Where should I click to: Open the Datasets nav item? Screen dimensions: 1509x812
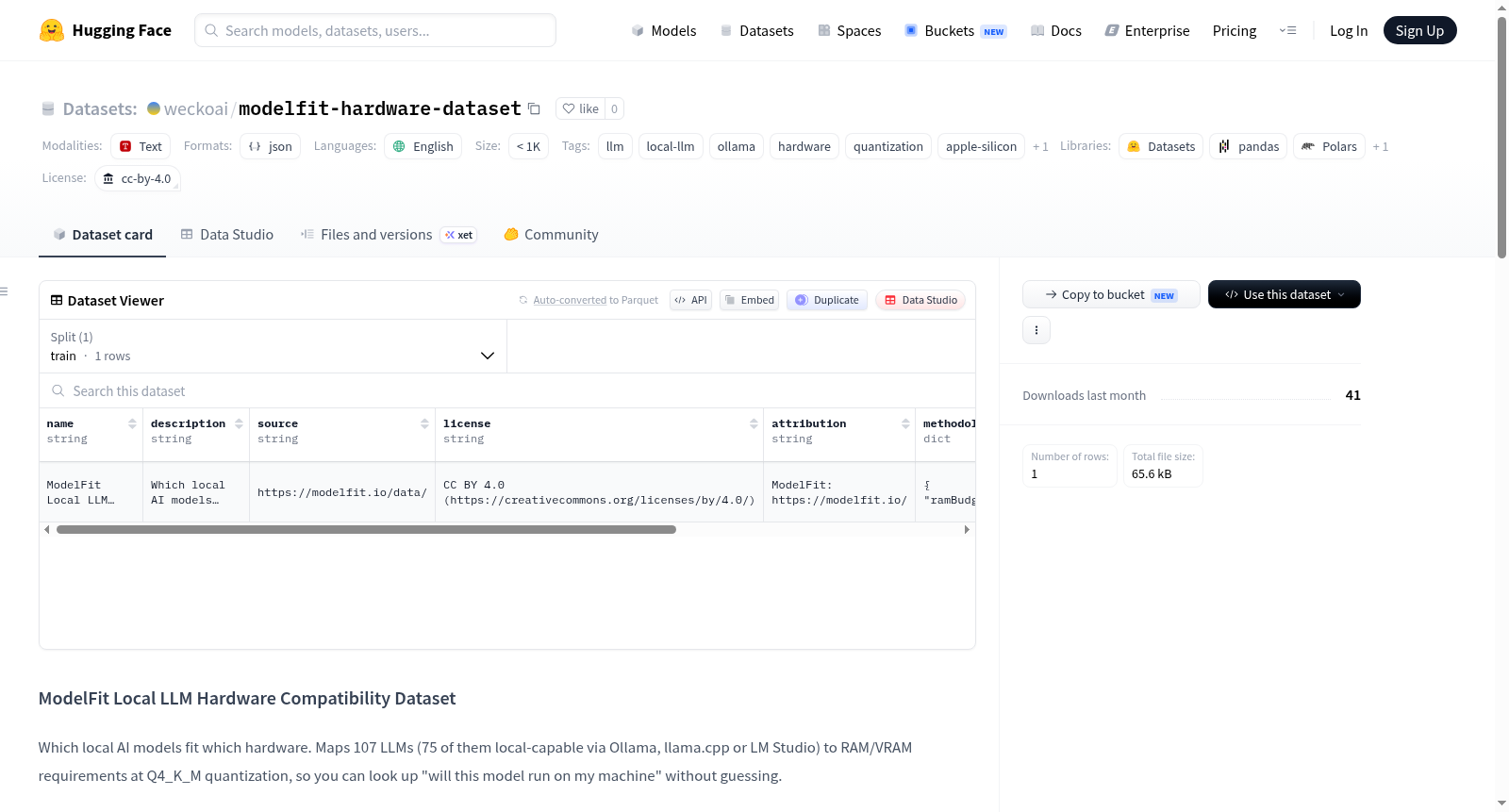[x=757, y=30]
